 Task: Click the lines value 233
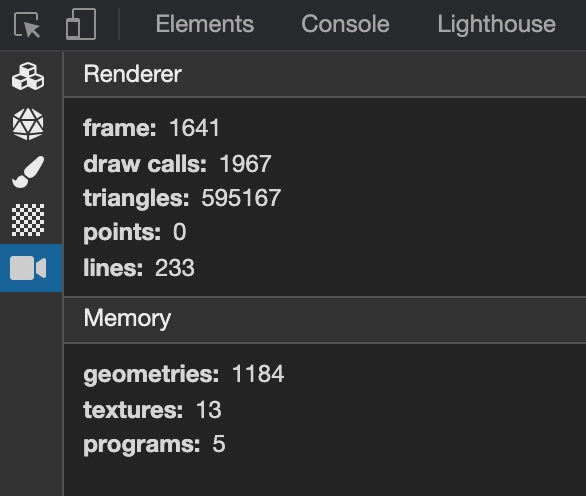[175, 268]
